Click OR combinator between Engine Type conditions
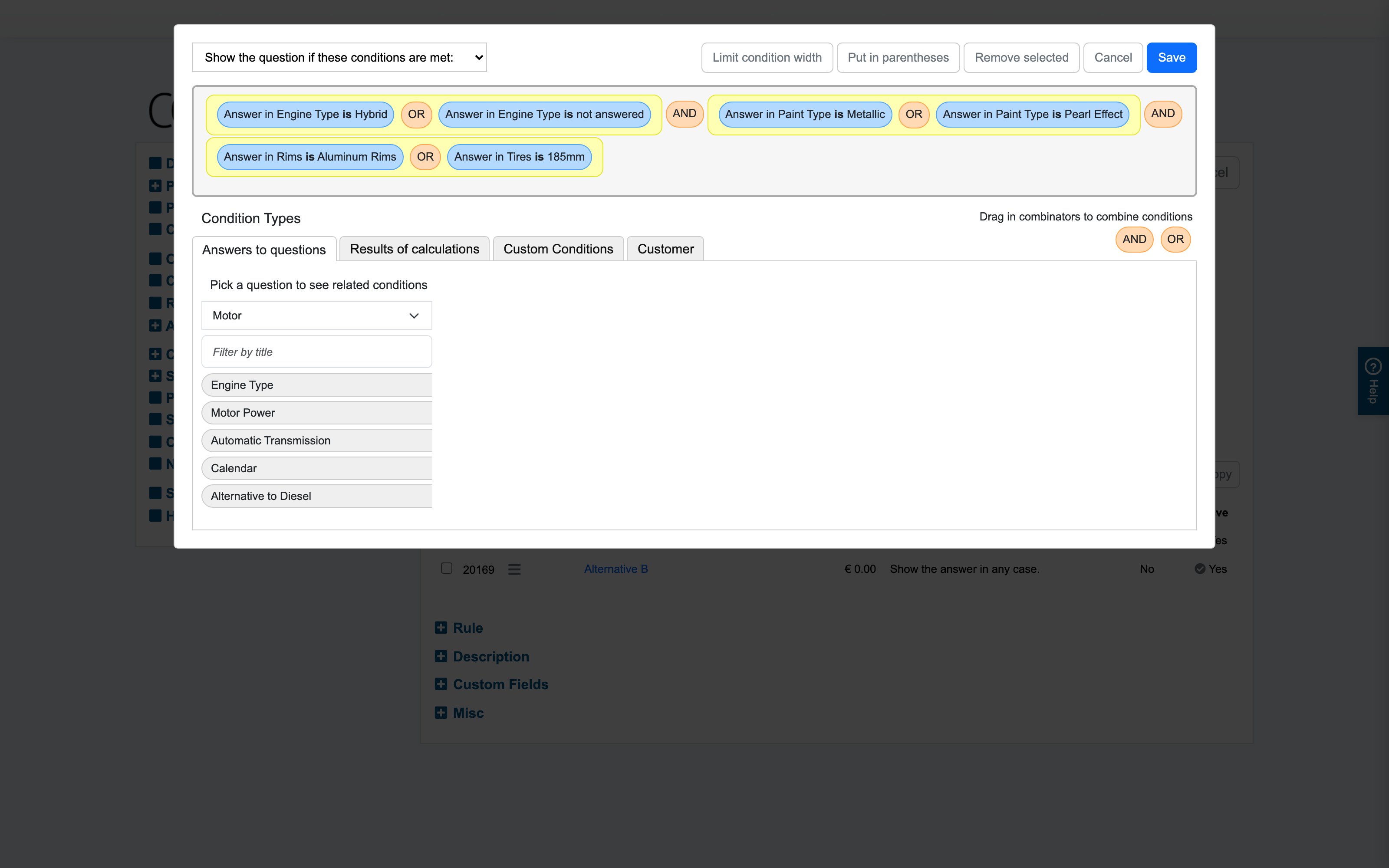Image resolution: width=1389 pixels, height=868 pixels. point(416,114)
